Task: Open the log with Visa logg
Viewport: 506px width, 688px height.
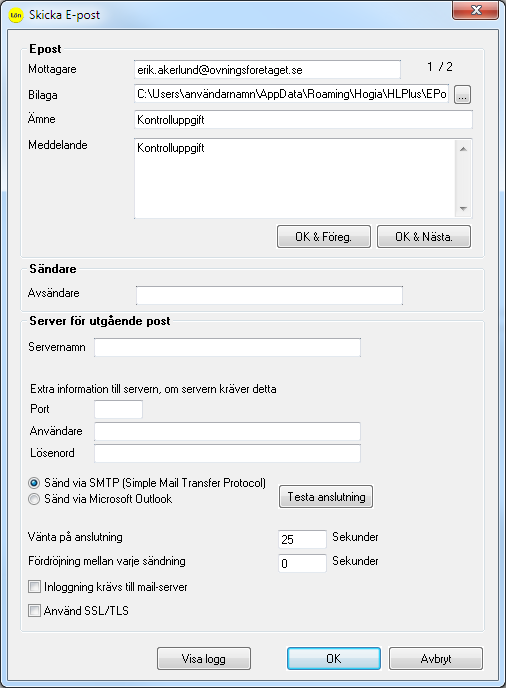Action: 204,659
